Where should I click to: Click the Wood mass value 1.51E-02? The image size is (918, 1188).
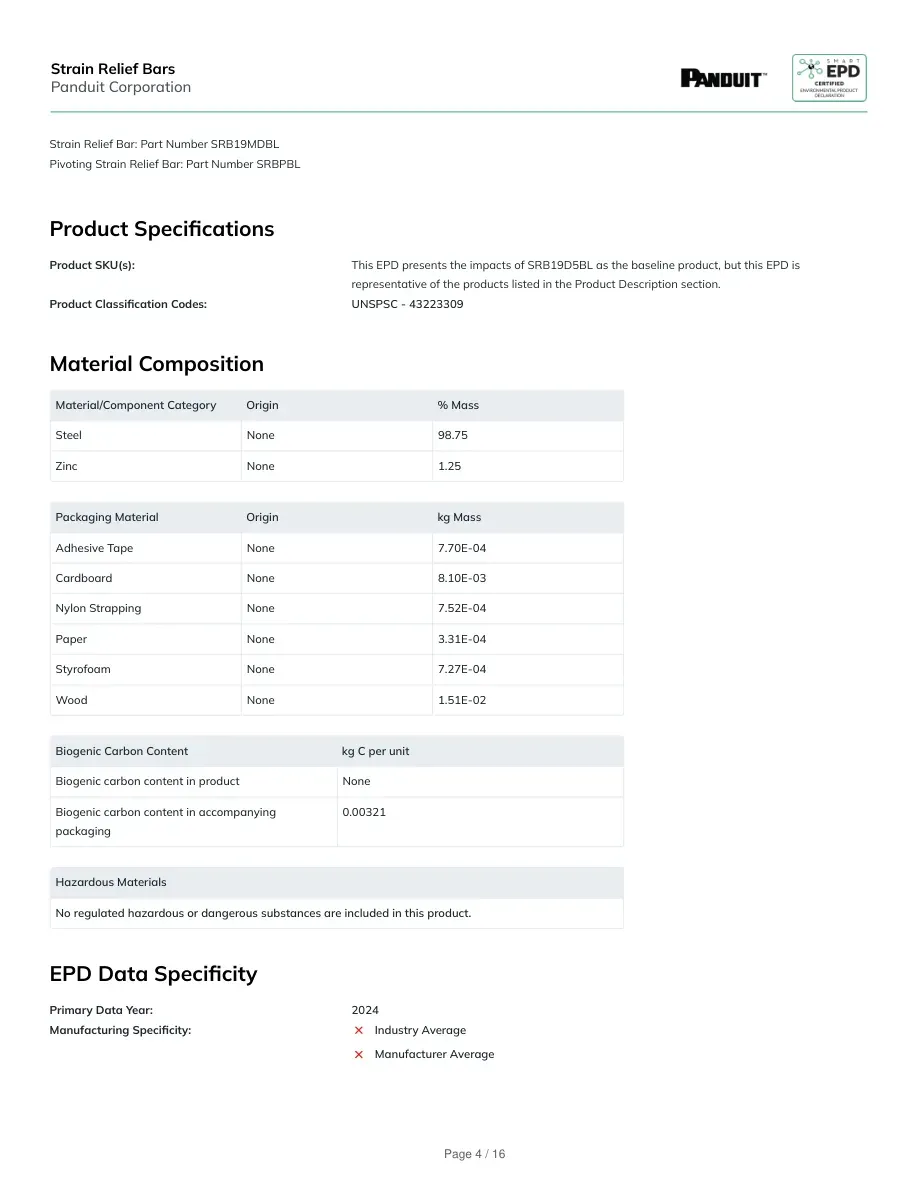(x=462, y=700)
